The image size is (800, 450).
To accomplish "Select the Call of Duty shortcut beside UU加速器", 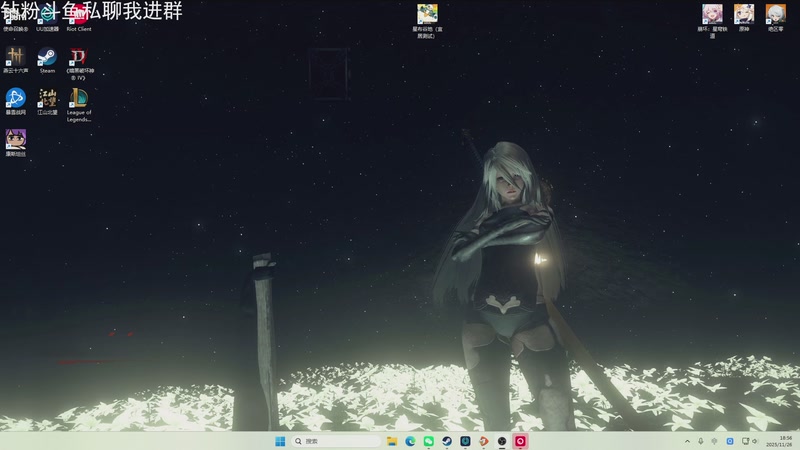I will (15, 19).
